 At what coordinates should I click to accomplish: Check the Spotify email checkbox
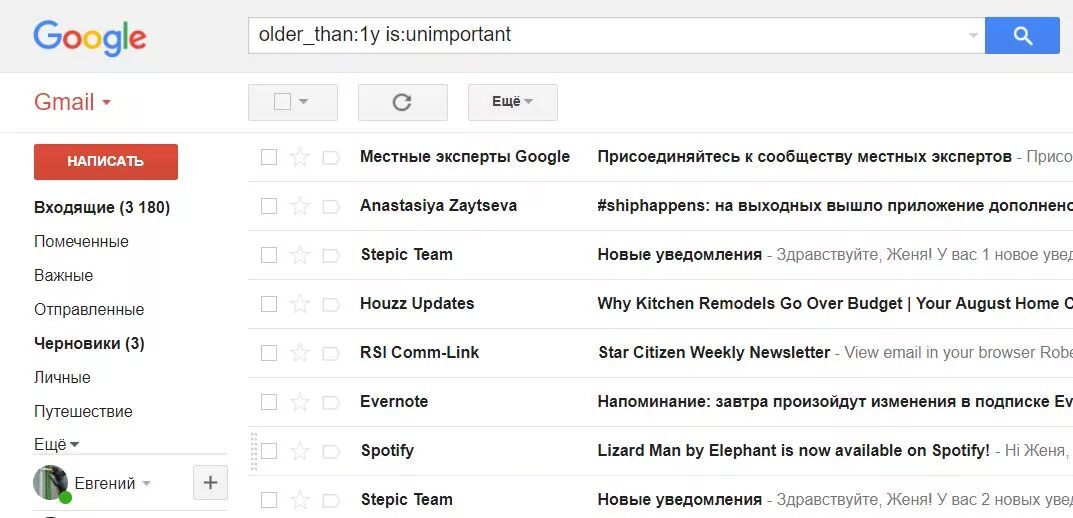[x=269, y=451]
